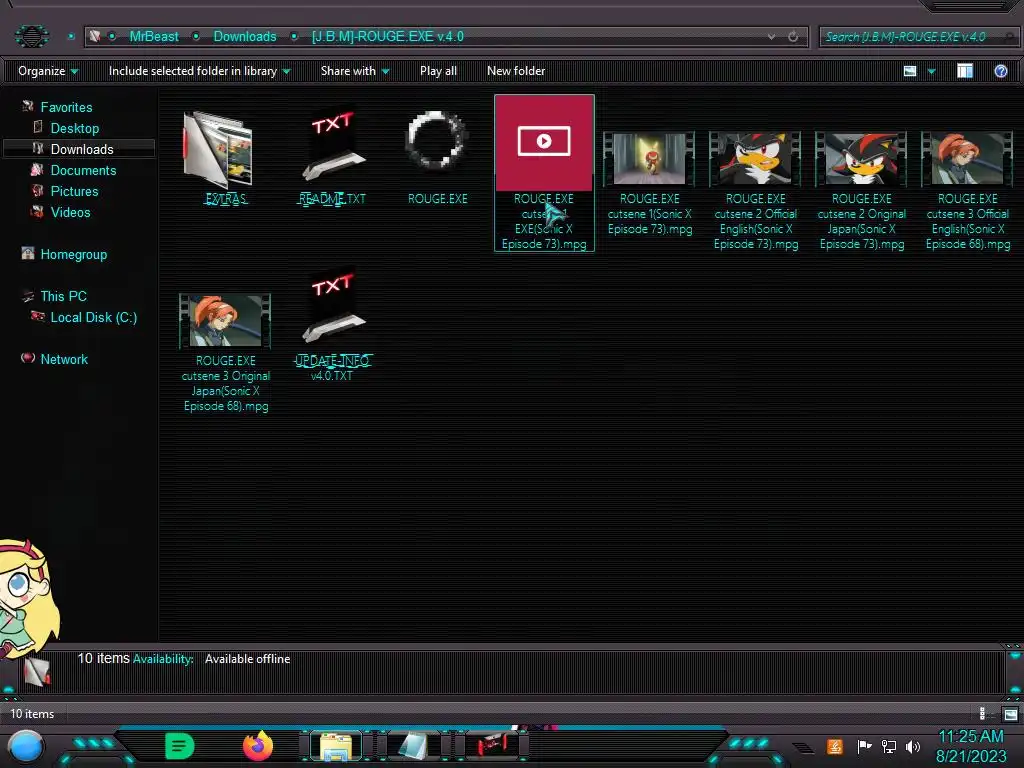Click the Help question mark icon
The height and width of the screenshot is (768, 1024).
pos(1000,71)
